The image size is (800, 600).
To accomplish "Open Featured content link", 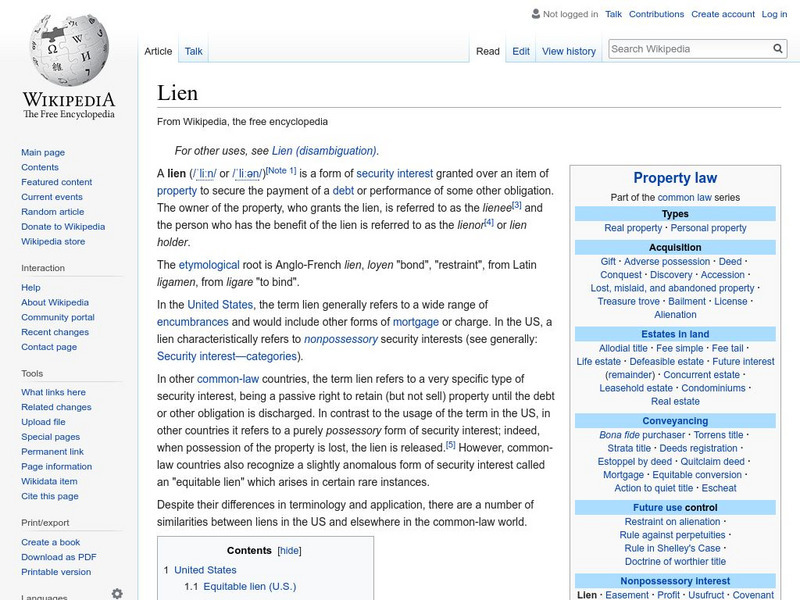I will click(57, 182).
